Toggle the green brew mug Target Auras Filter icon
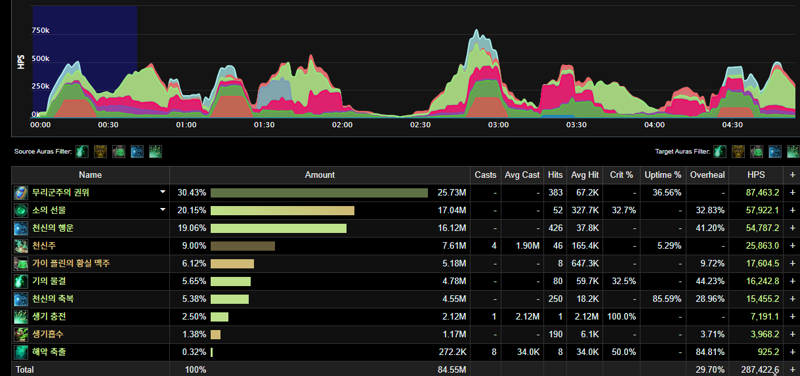The width and height of the screenshot is (800, 376). (x=757, y=152)
